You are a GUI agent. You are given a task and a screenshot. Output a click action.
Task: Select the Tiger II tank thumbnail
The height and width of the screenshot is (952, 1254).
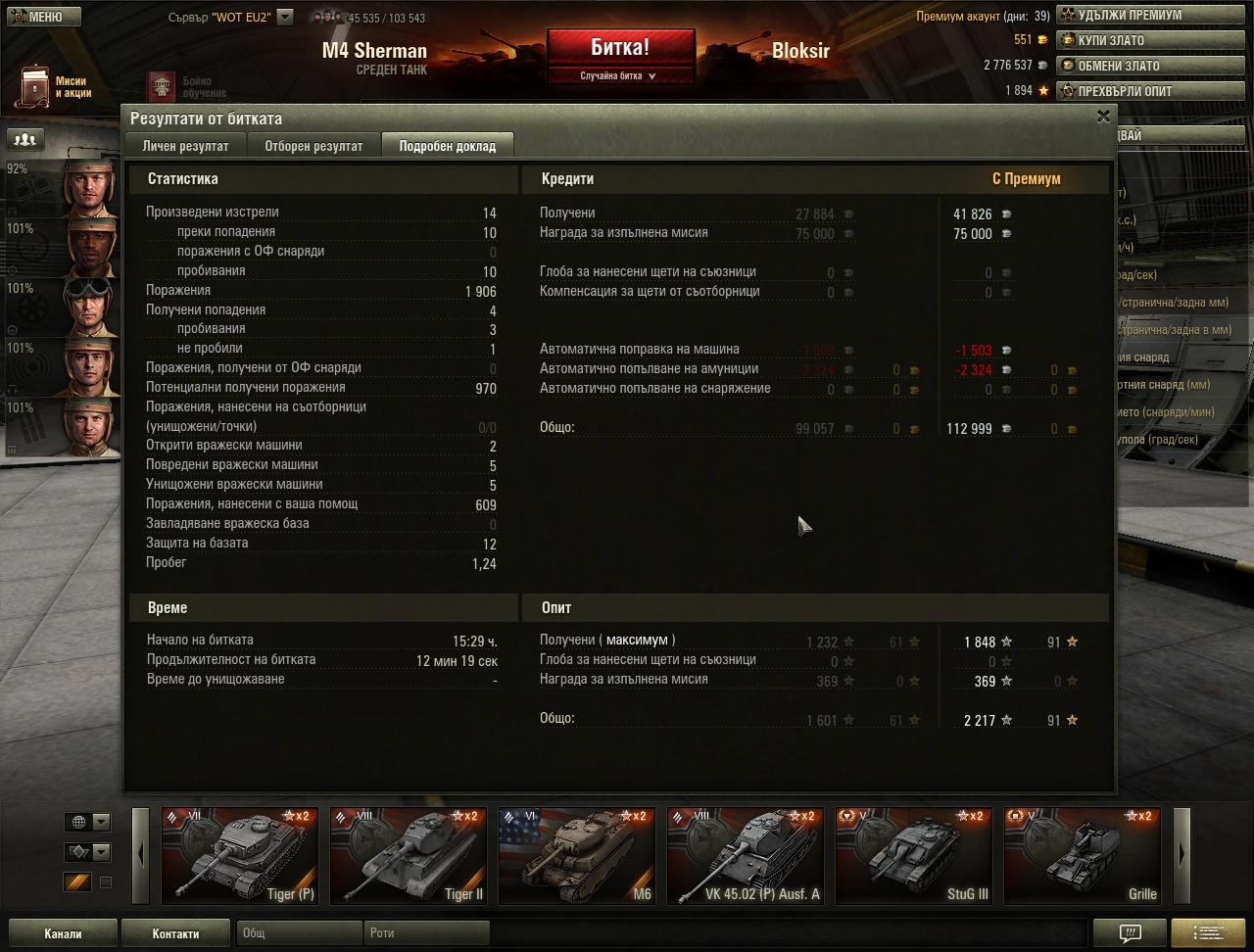[408, 855]
